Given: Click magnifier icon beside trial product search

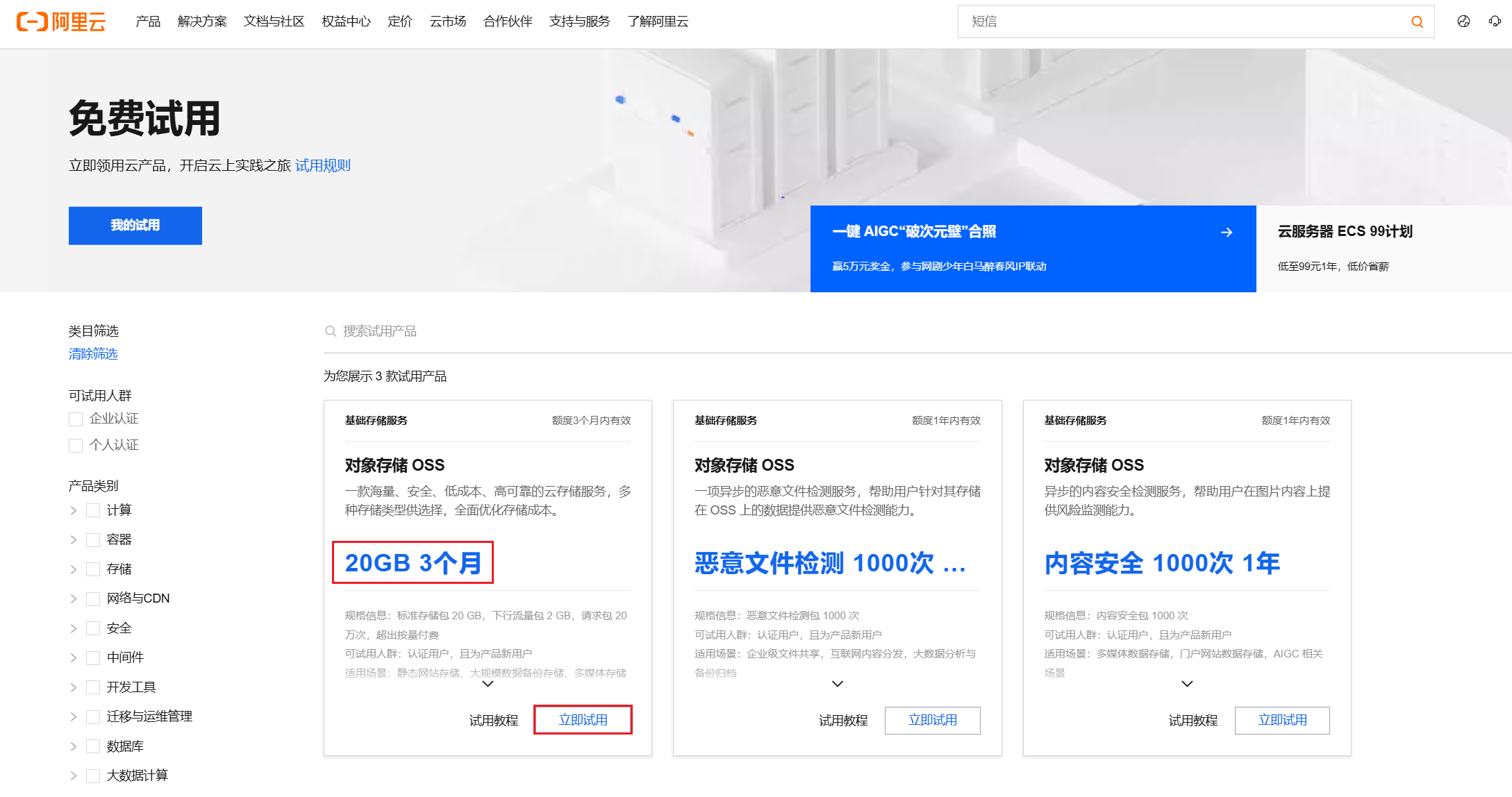Looking at the screenshot, I should pos(331,331).
